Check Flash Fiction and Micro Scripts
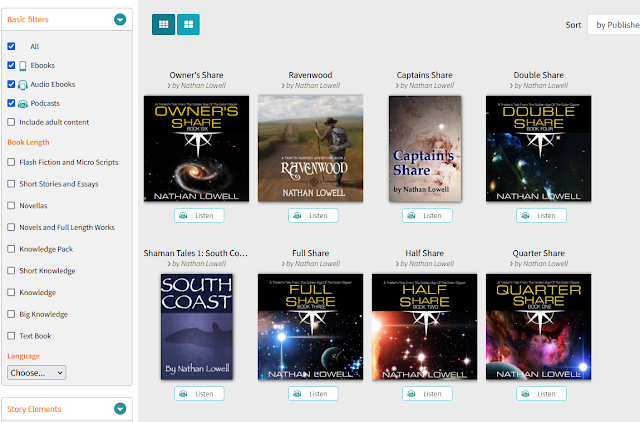640x422 pixels. click(x=11, y=162)
